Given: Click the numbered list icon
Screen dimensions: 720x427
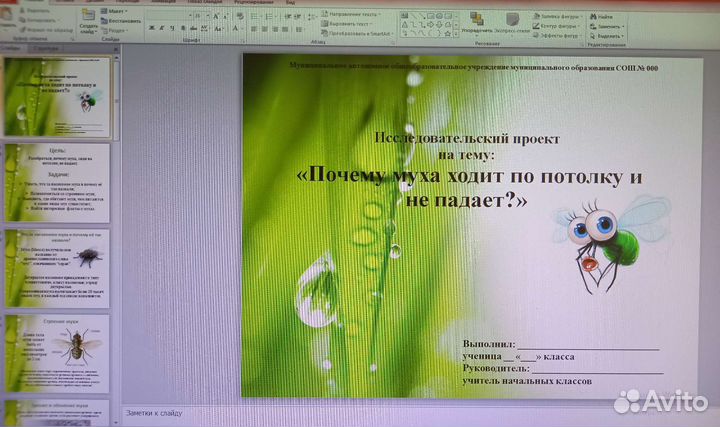Looking at the screenshot, I should click(270, 17).
